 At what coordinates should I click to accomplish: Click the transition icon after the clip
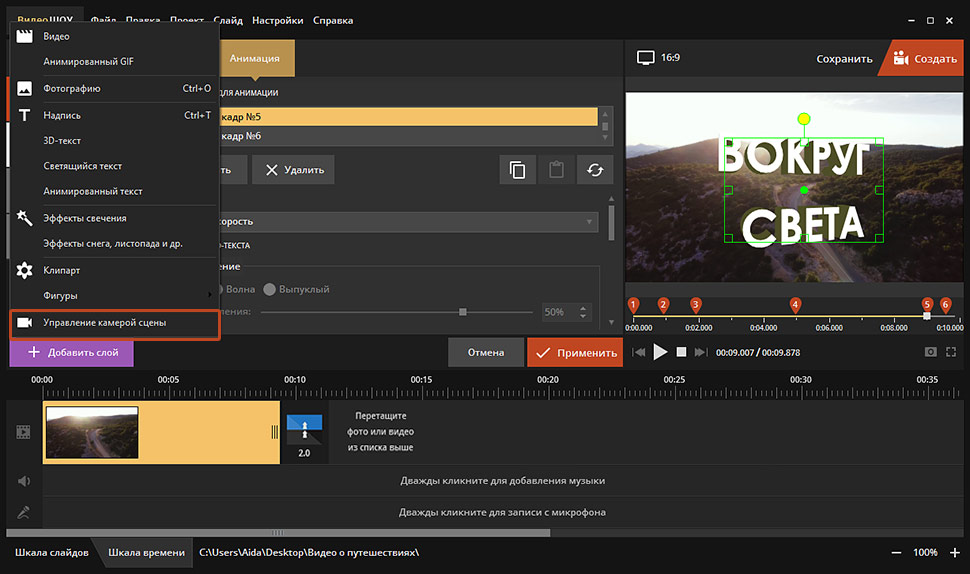tap(304, 431)
